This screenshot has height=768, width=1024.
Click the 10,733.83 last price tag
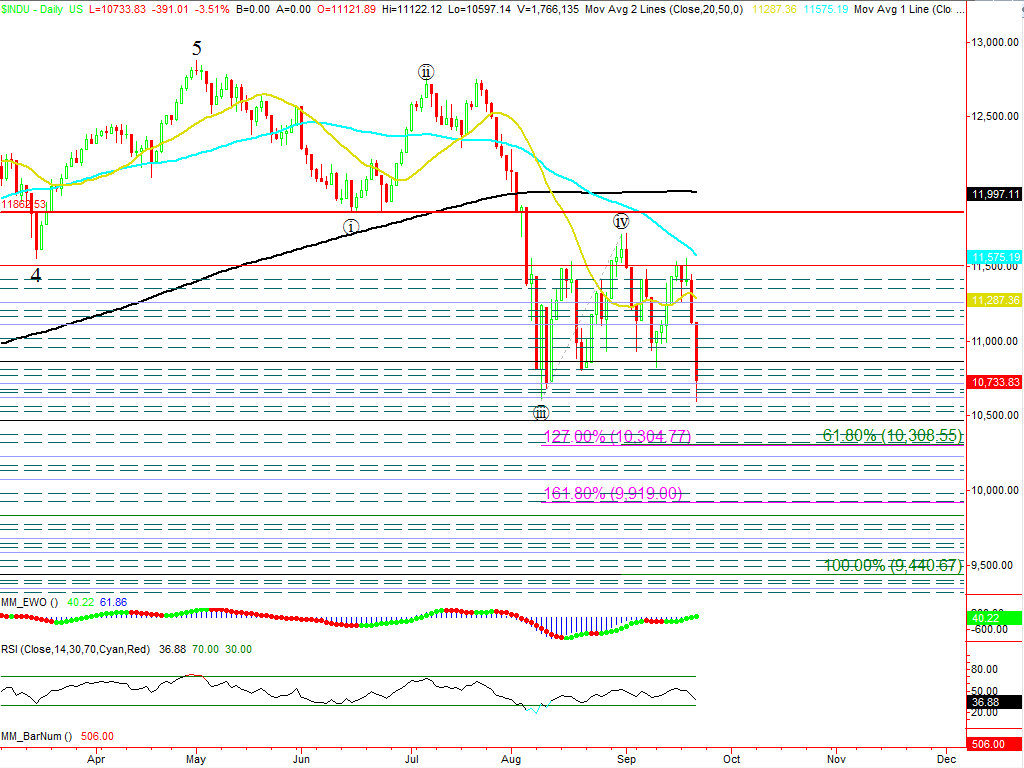pyautogui.click(x=994, y=381)
